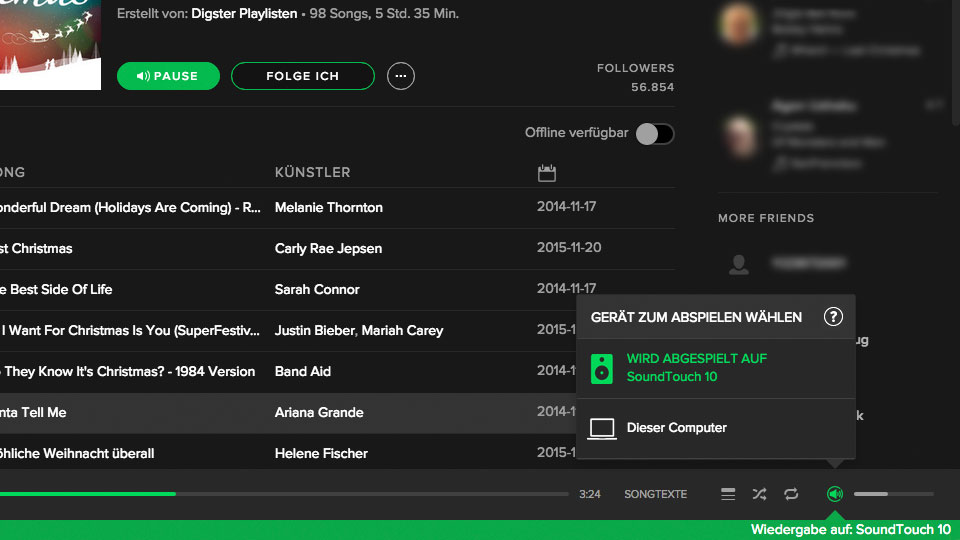Click the green speaker device icon

[835, 494]
